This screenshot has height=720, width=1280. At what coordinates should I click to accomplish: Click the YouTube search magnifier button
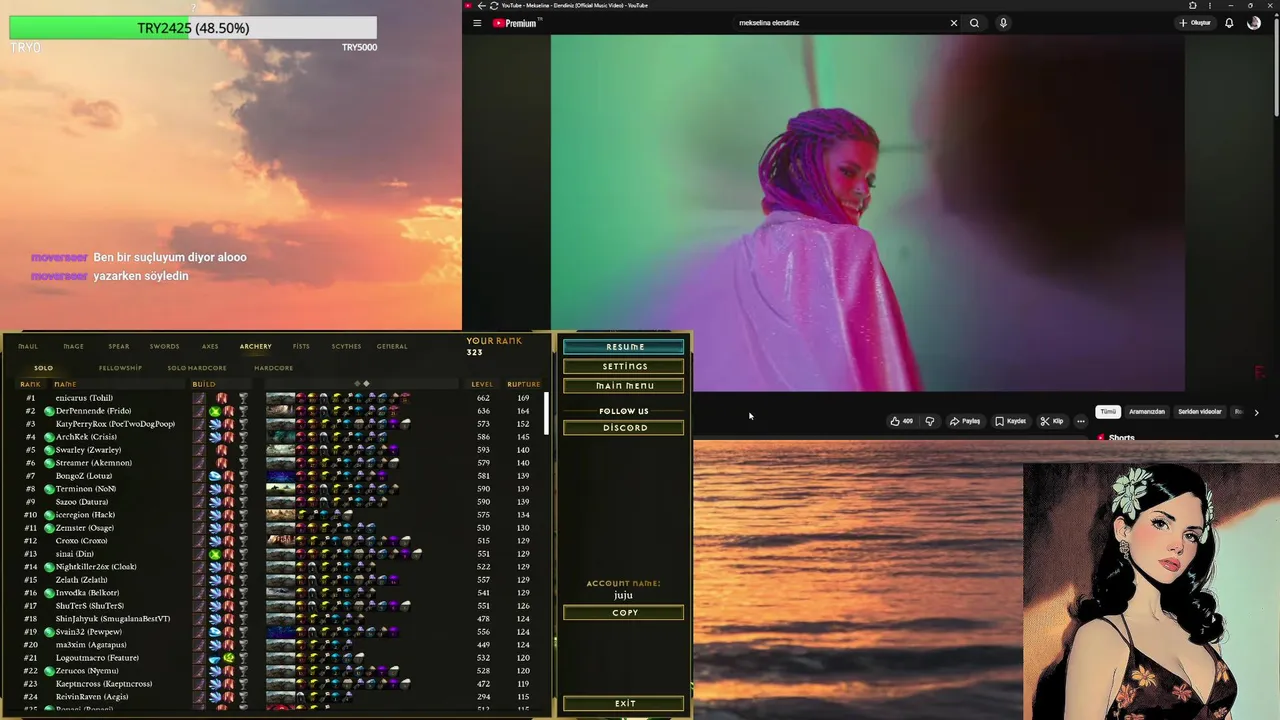pos(974,23)
